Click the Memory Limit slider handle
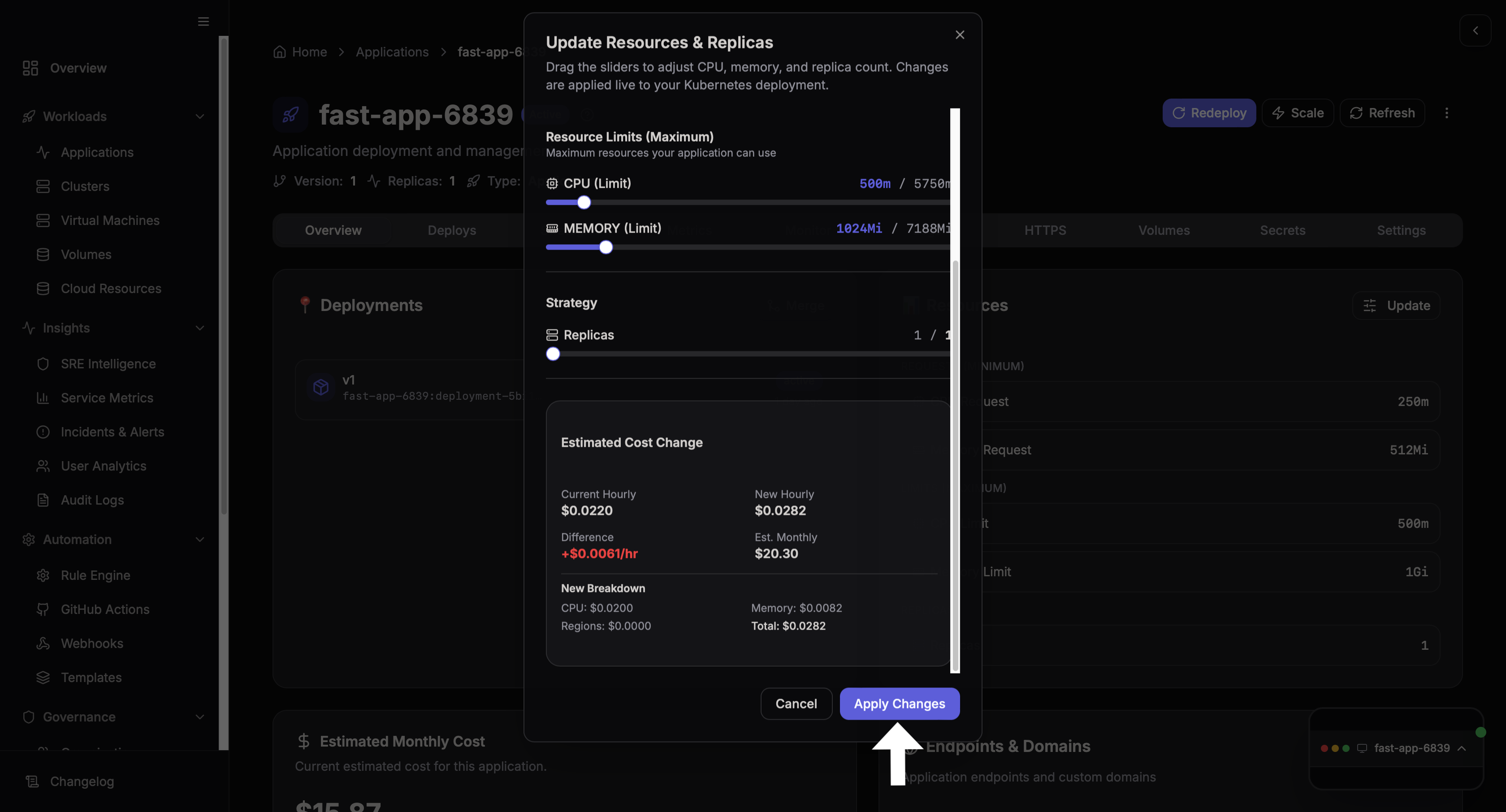This screenshot has height=812, width=1506. [x=606, y=247]
